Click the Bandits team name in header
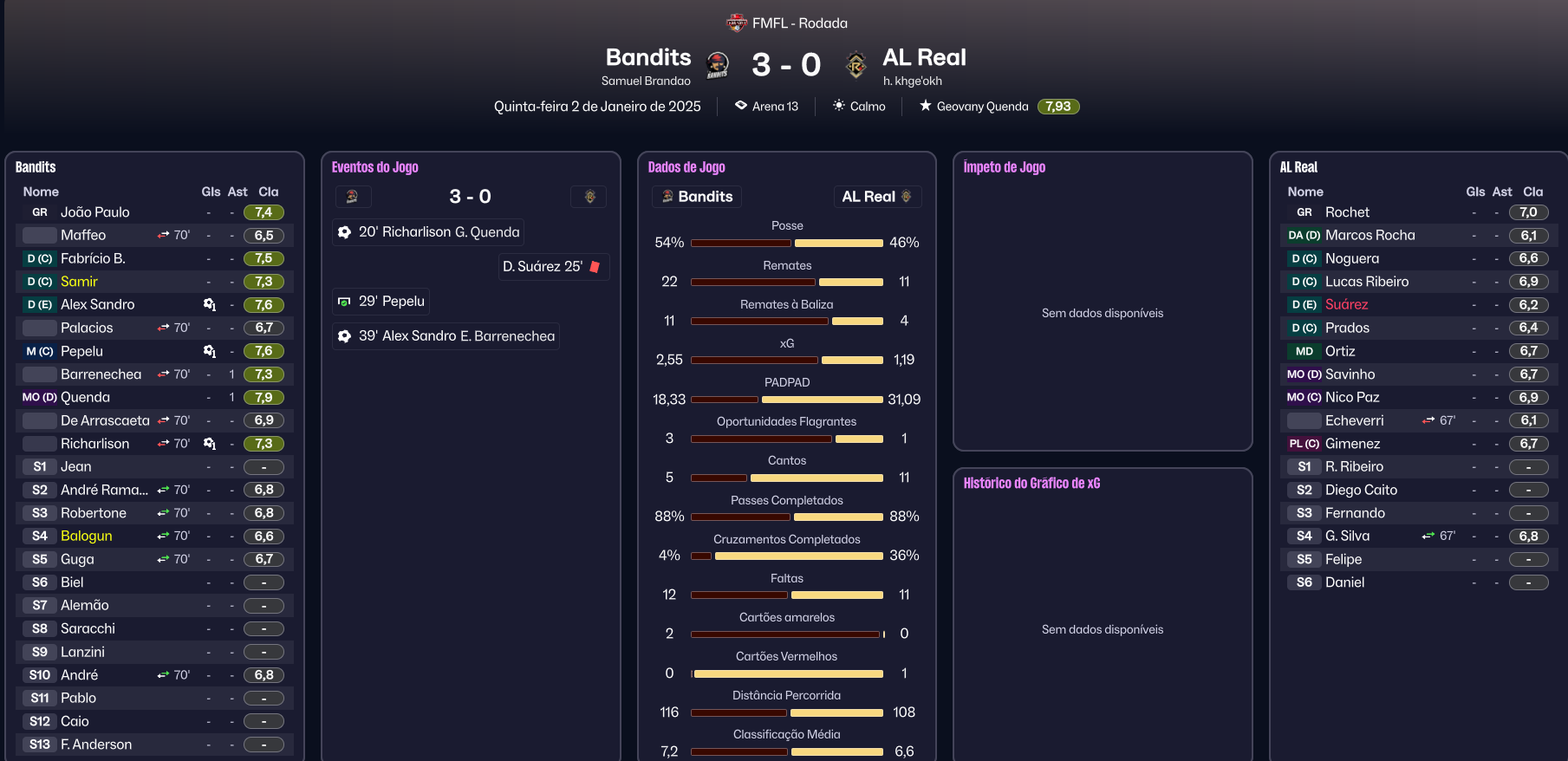The height and width of the screenshot is (761, 1568). click(648, 57)
